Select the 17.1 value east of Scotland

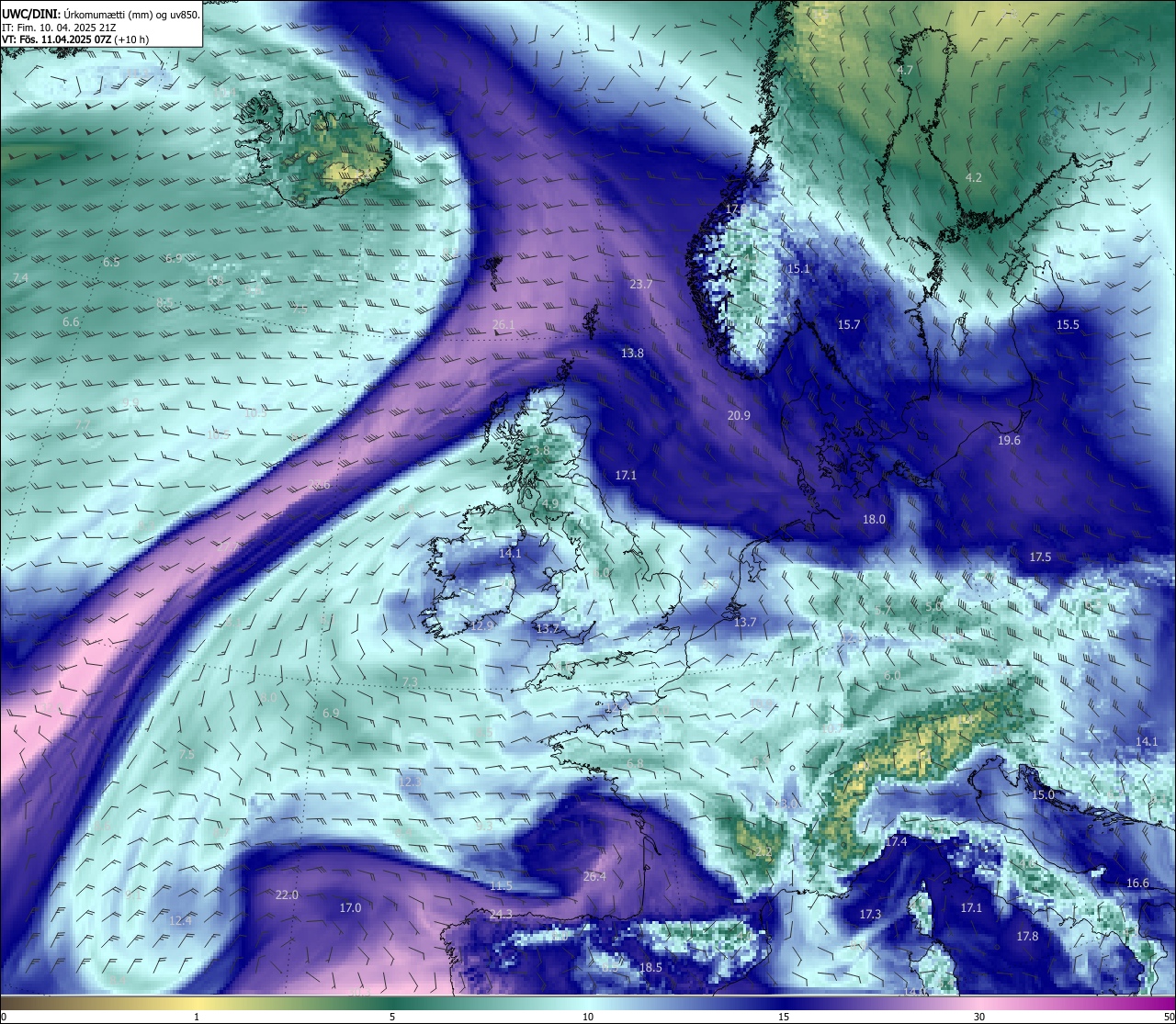pos(626,476)
